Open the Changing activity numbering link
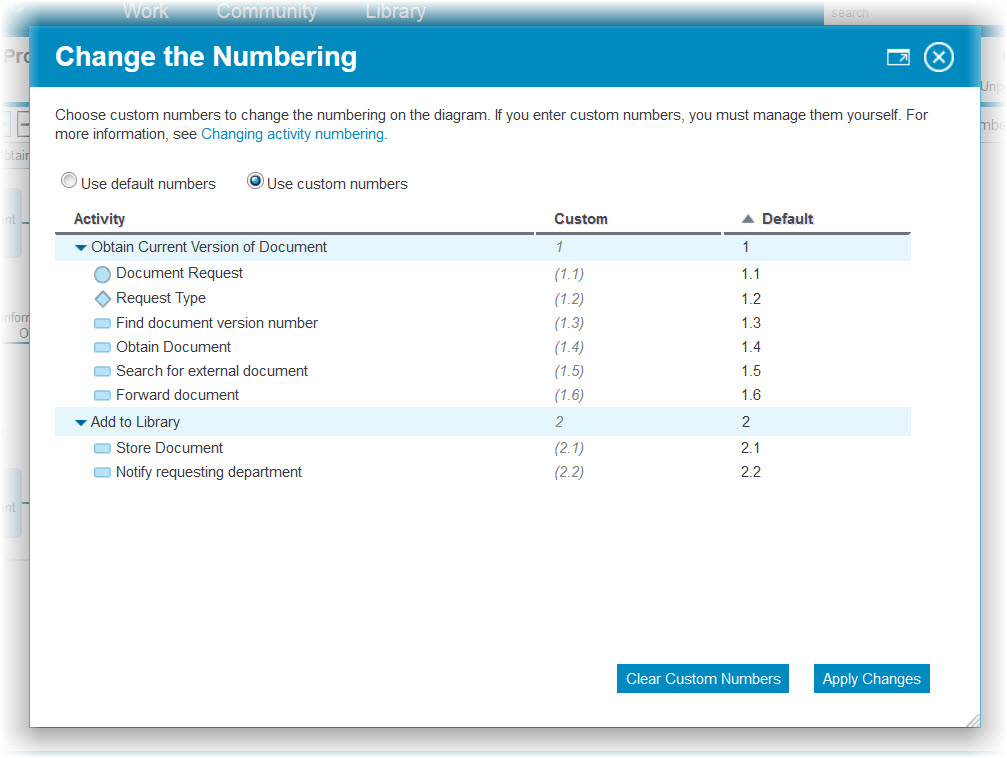Viewport: 1007px width, 758px height. 293,134
